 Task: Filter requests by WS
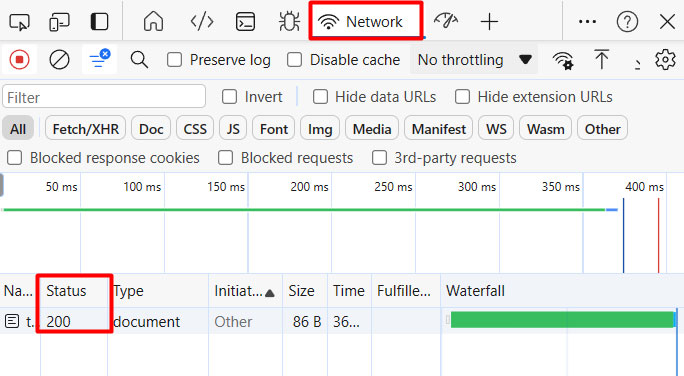click(x=496, y=129)
